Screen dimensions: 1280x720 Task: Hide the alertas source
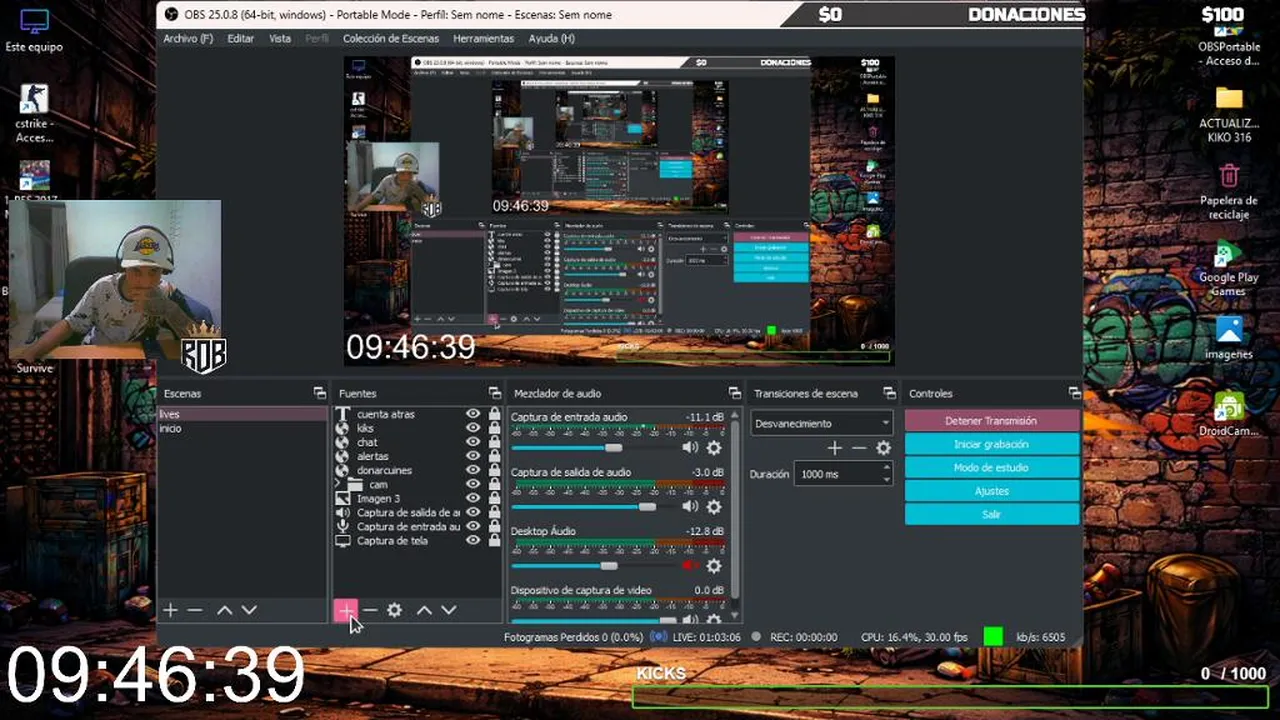(x=473, y=456)
